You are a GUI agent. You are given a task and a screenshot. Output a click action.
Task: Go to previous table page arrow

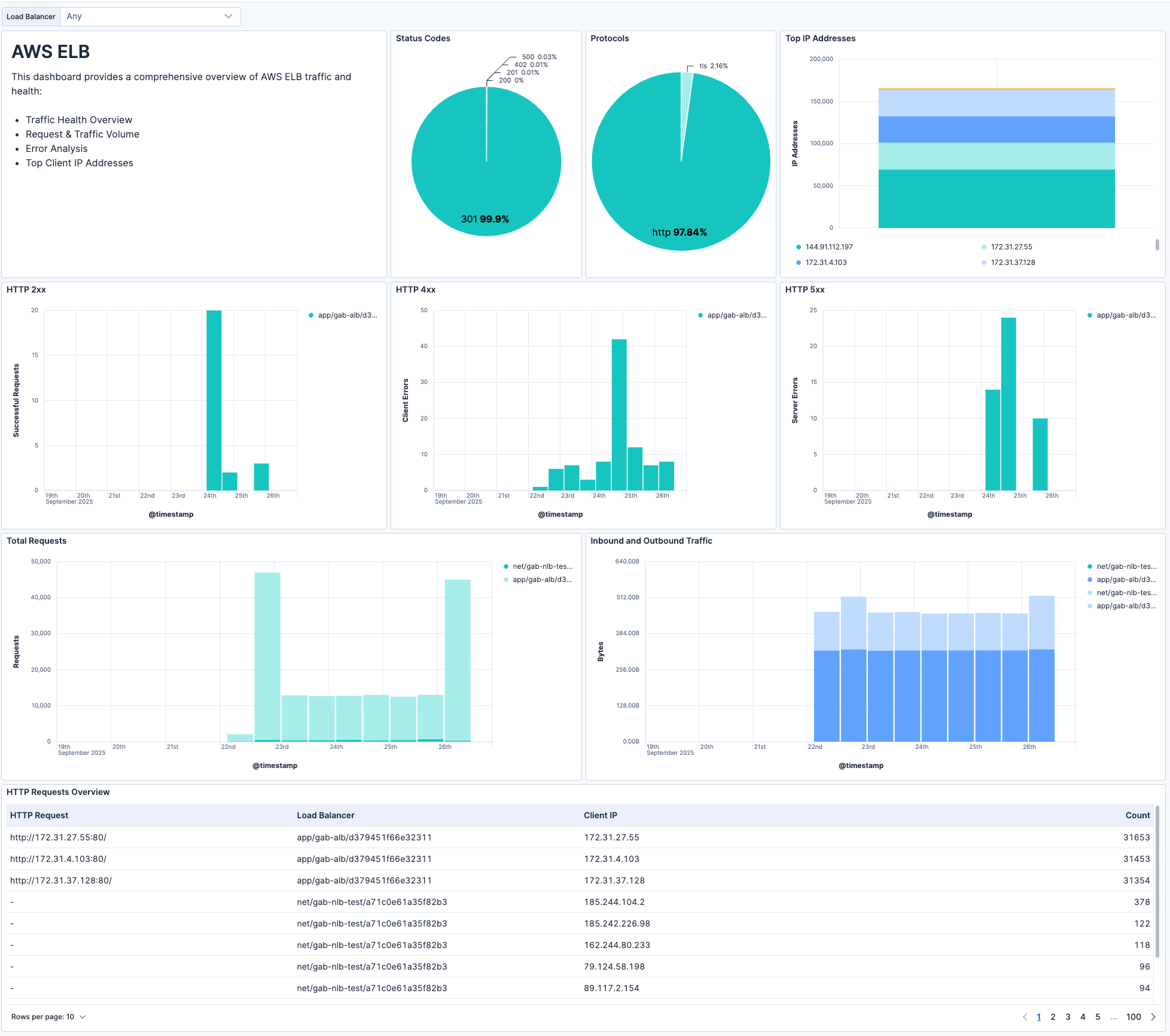click(1025, 1017)
